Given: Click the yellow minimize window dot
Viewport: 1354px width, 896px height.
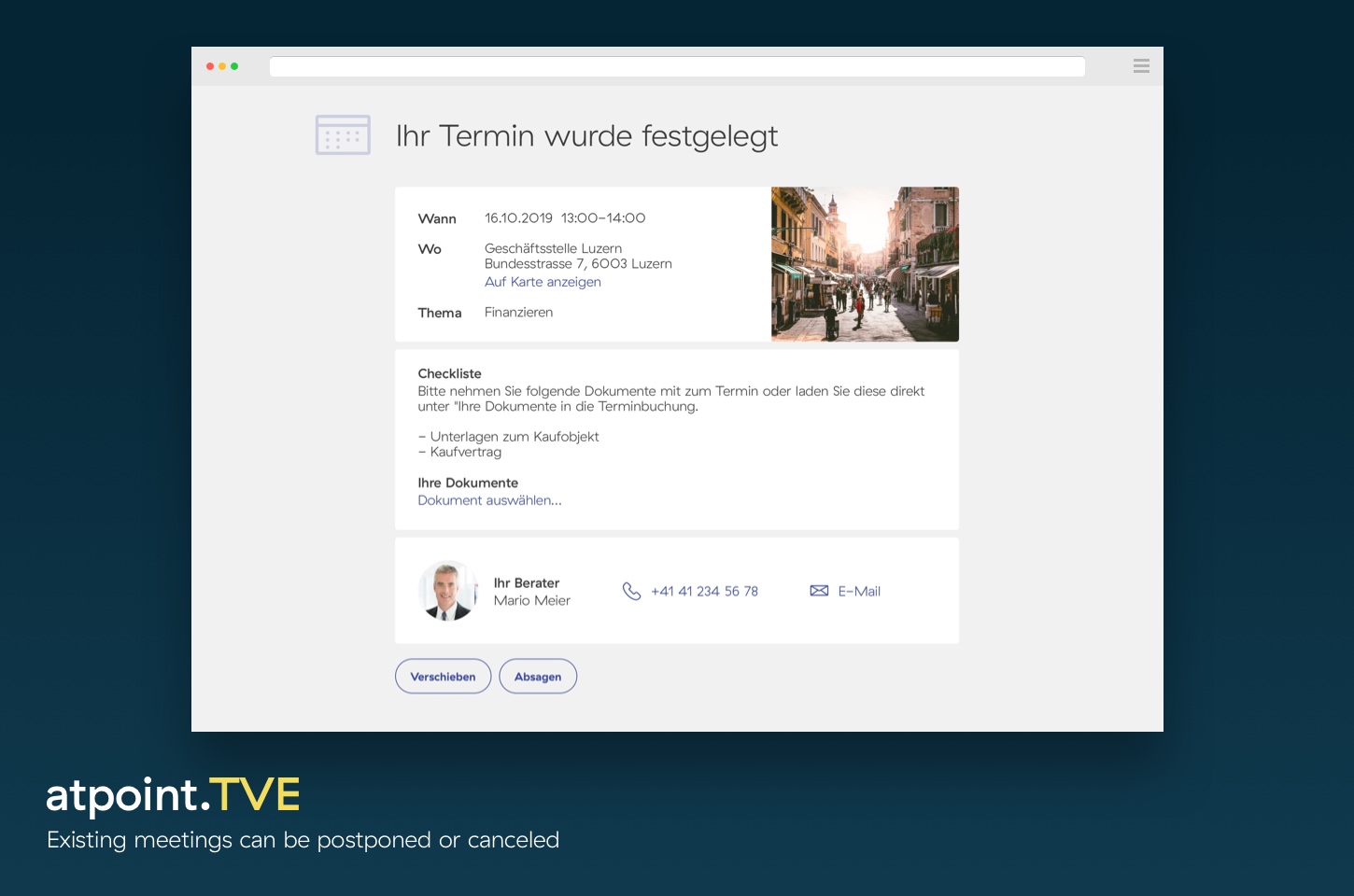Looking at the screenshot, I should (222, 66).
